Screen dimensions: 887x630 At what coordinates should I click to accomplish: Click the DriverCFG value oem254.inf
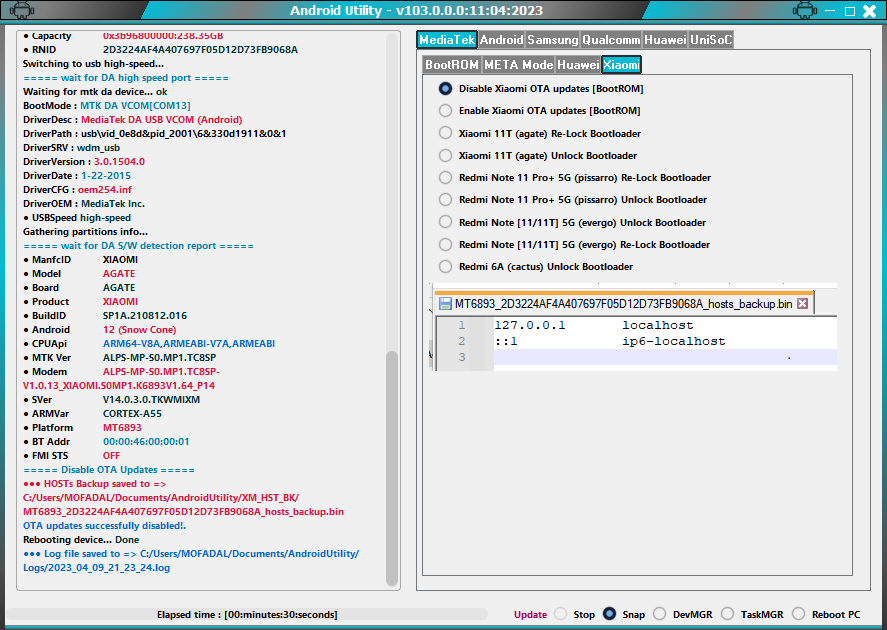(x=105, y=189)
